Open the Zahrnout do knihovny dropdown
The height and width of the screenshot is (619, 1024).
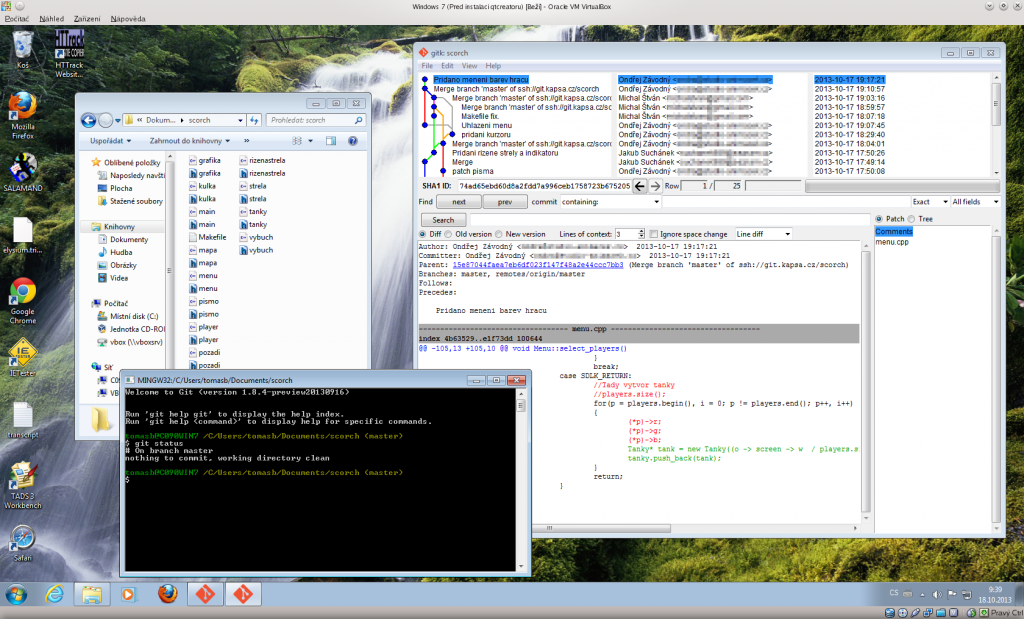(x=190, y=140)
